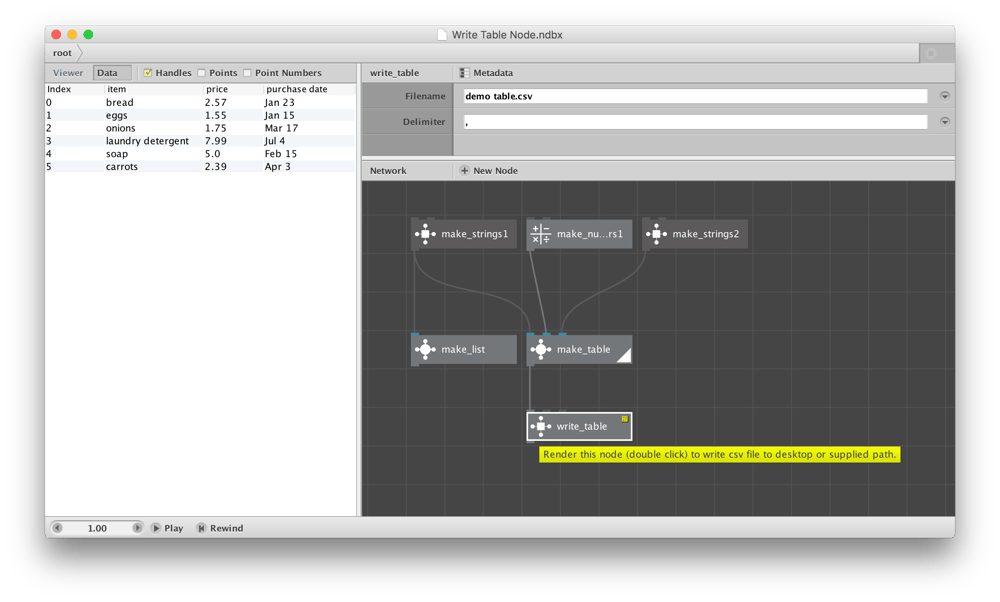
Task: Select the write_table node icon
Action: click(541, 426)
